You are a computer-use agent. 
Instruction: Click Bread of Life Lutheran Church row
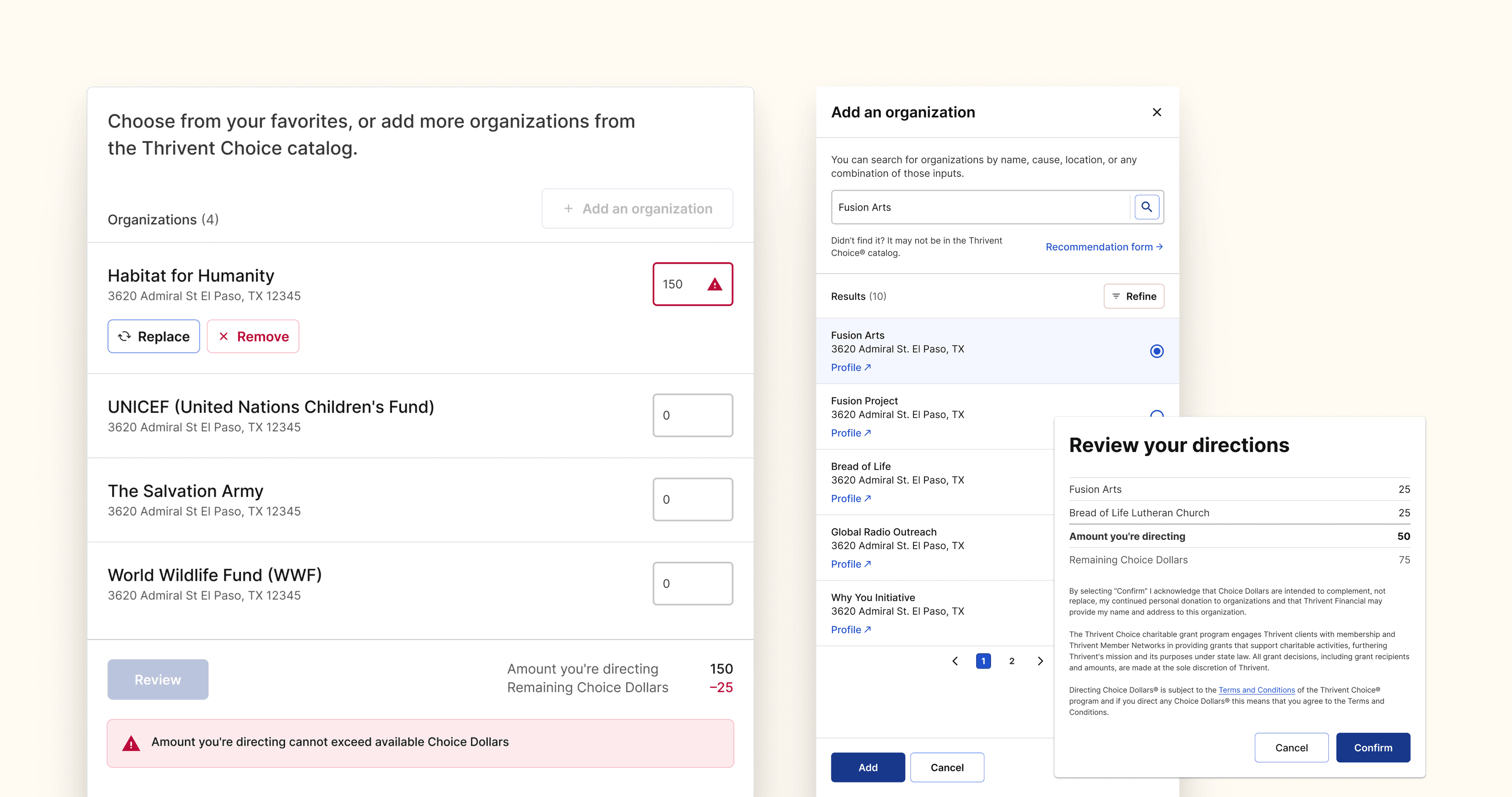[1239, 512]
